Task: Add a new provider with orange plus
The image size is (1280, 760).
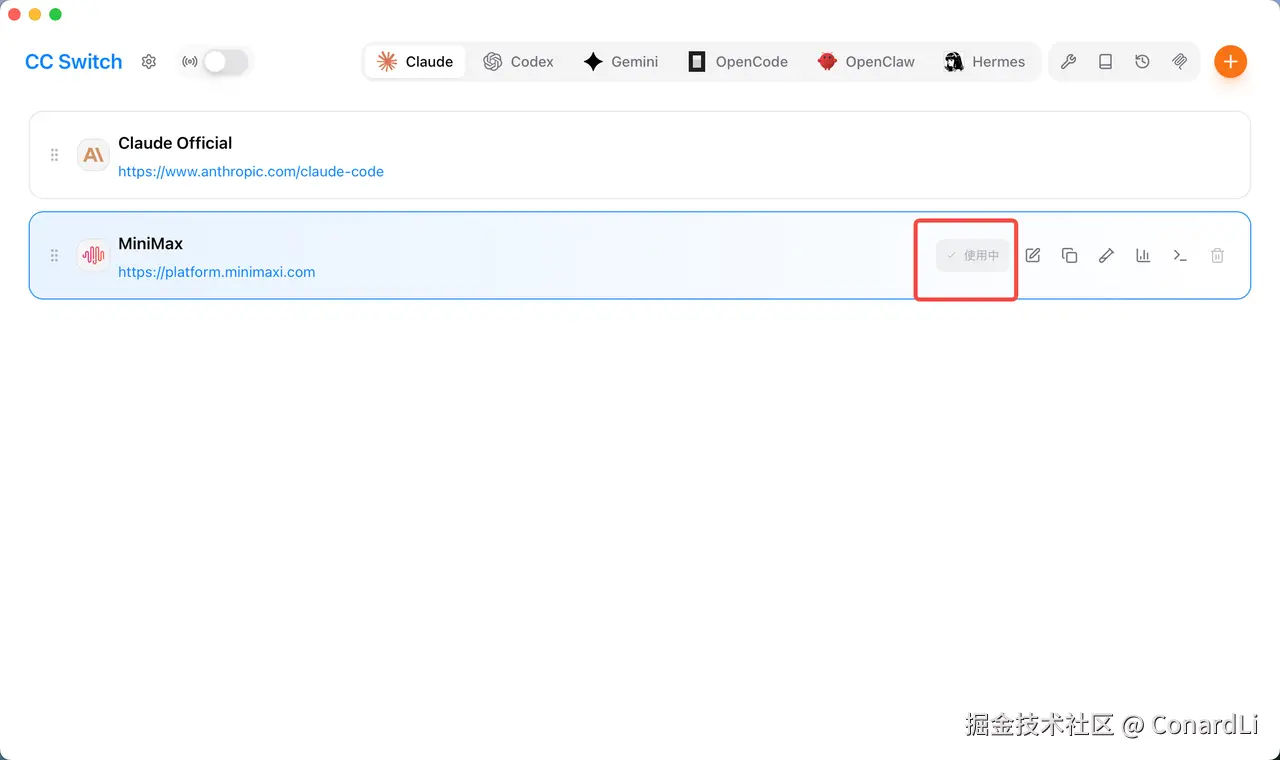Action: tap(1230, 62)
